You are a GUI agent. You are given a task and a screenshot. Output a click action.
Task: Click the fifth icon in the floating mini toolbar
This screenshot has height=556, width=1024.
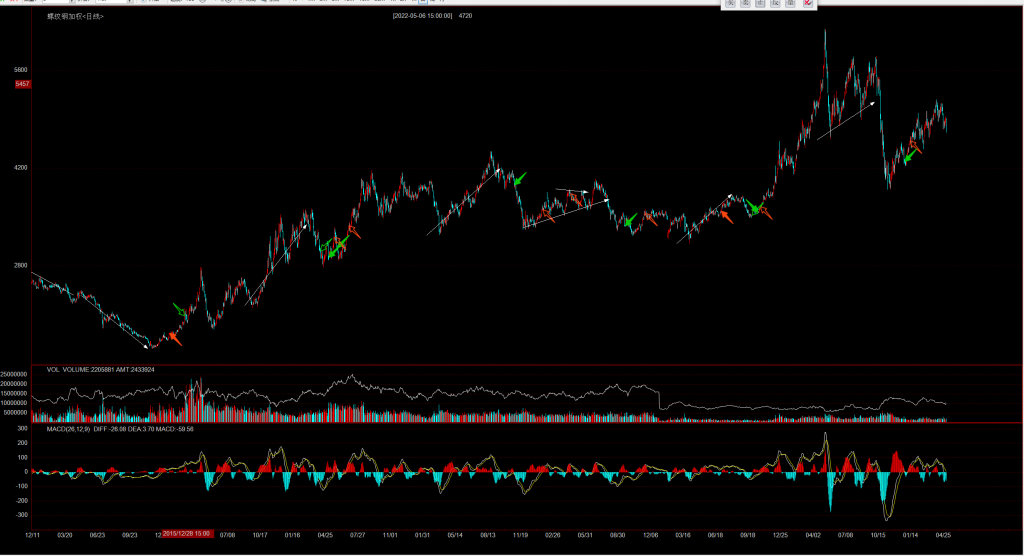click(791, 4)
